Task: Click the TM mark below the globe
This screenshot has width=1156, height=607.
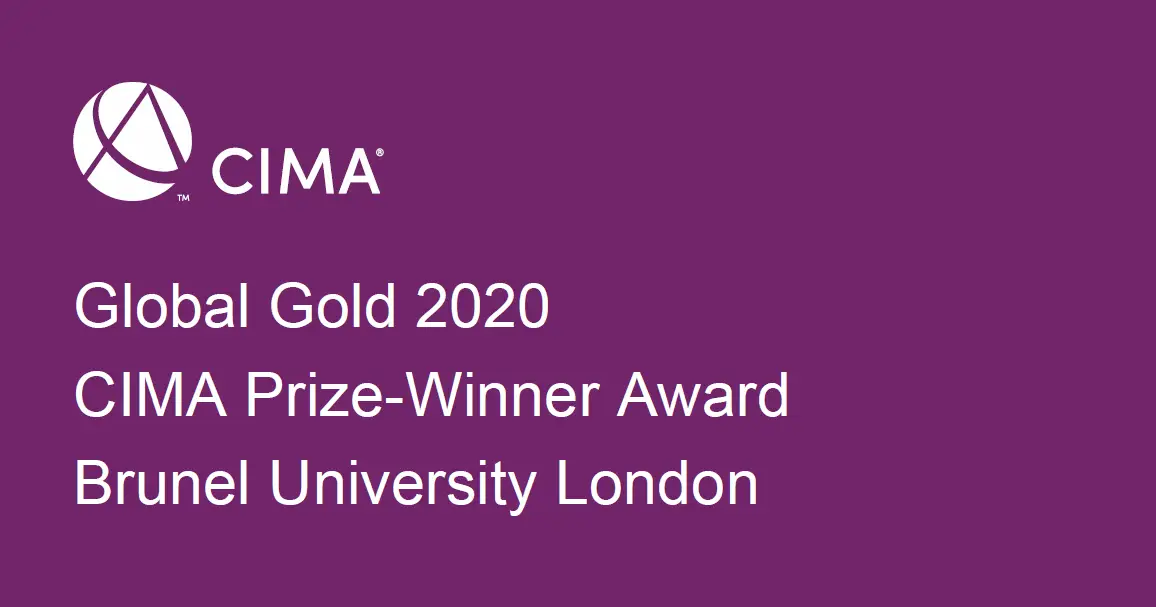Action: 183,199
